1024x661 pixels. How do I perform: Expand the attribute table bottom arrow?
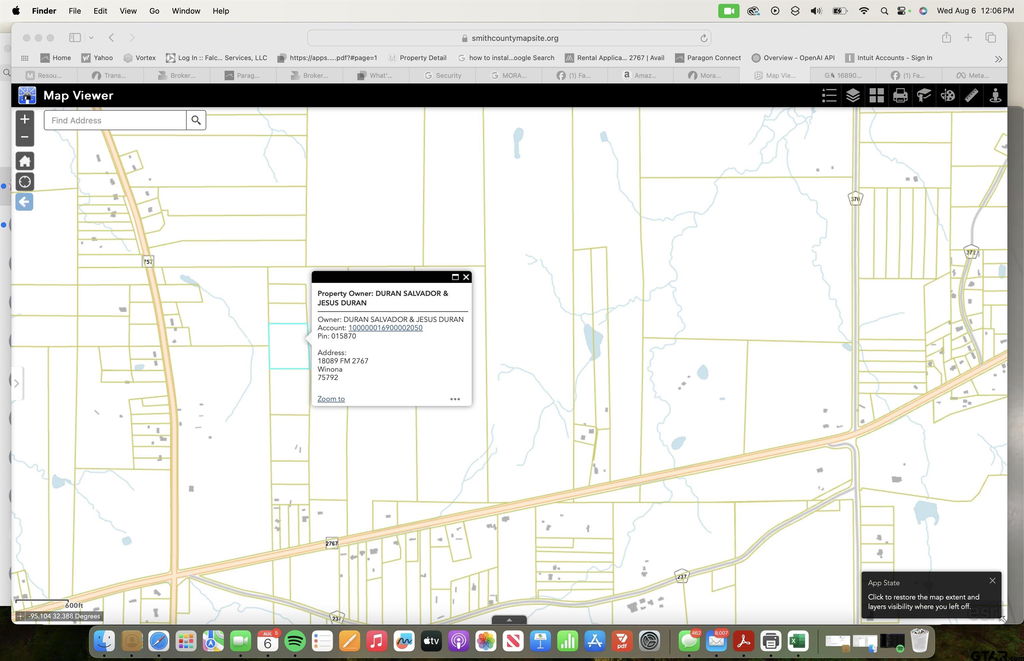click(509, 620)
